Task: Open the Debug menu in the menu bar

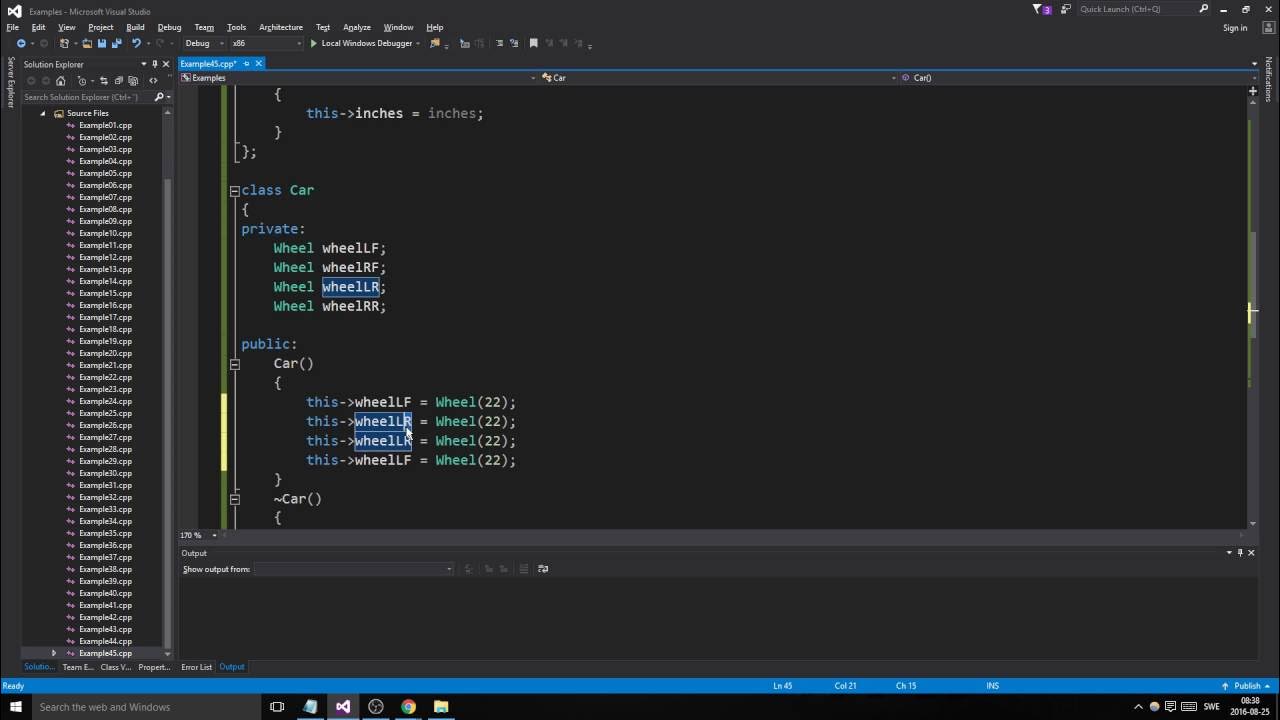Action: [169, 27]
